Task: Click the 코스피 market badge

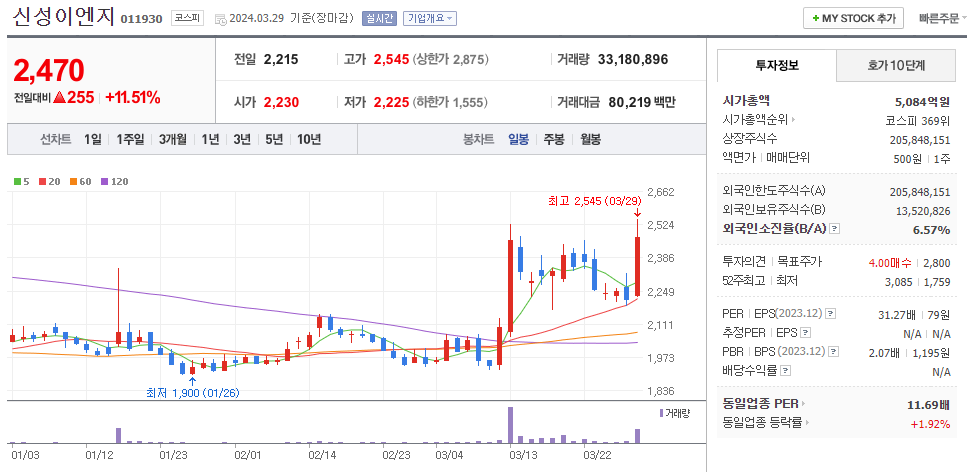Action: (x=187, y=18)
